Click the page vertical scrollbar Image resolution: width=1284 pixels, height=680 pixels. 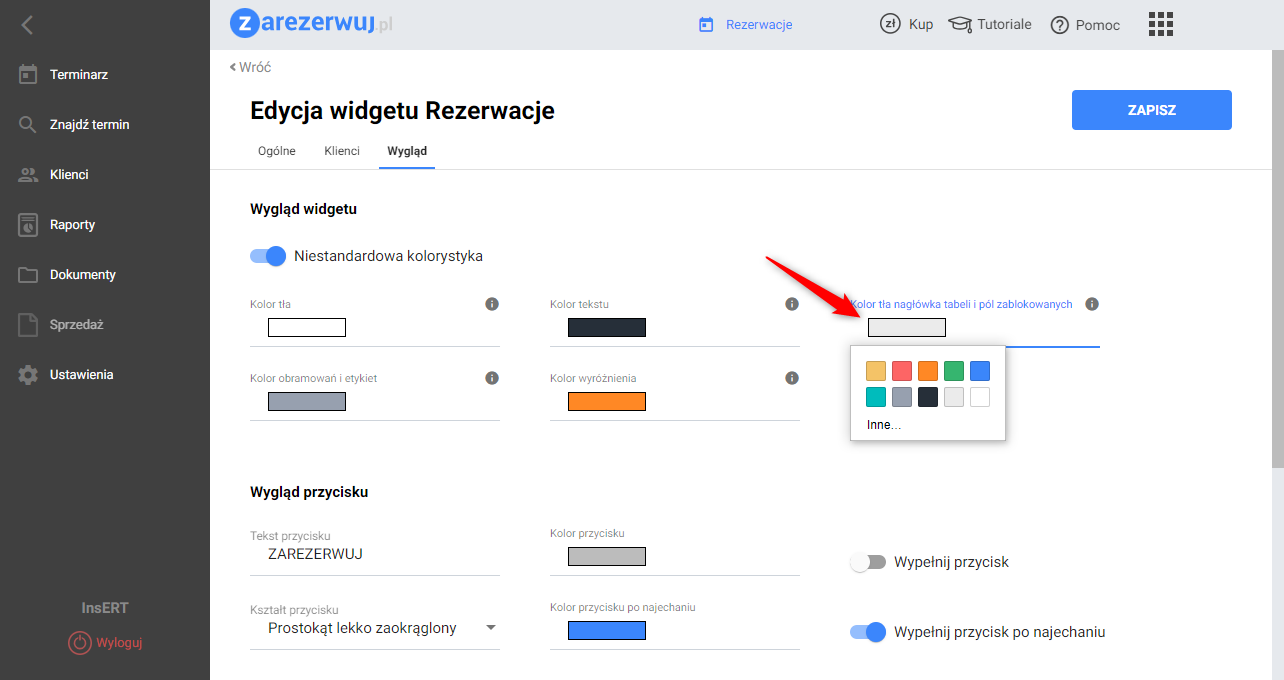point(1277,260)
